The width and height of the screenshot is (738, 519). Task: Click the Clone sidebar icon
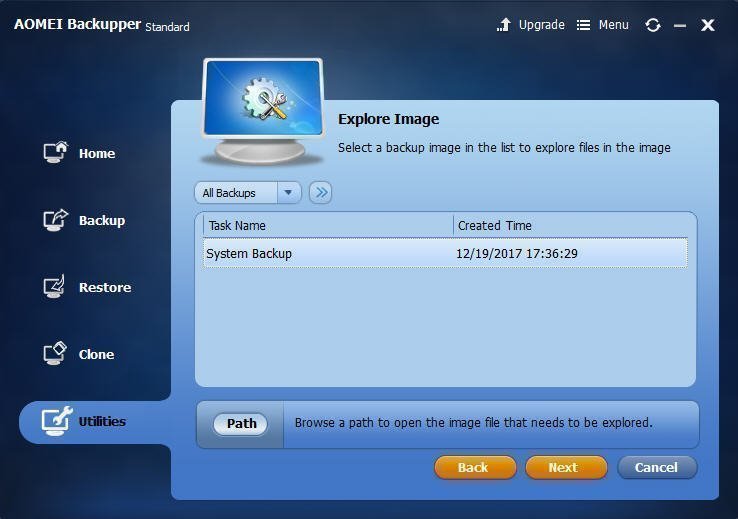(x=55, y=353)
